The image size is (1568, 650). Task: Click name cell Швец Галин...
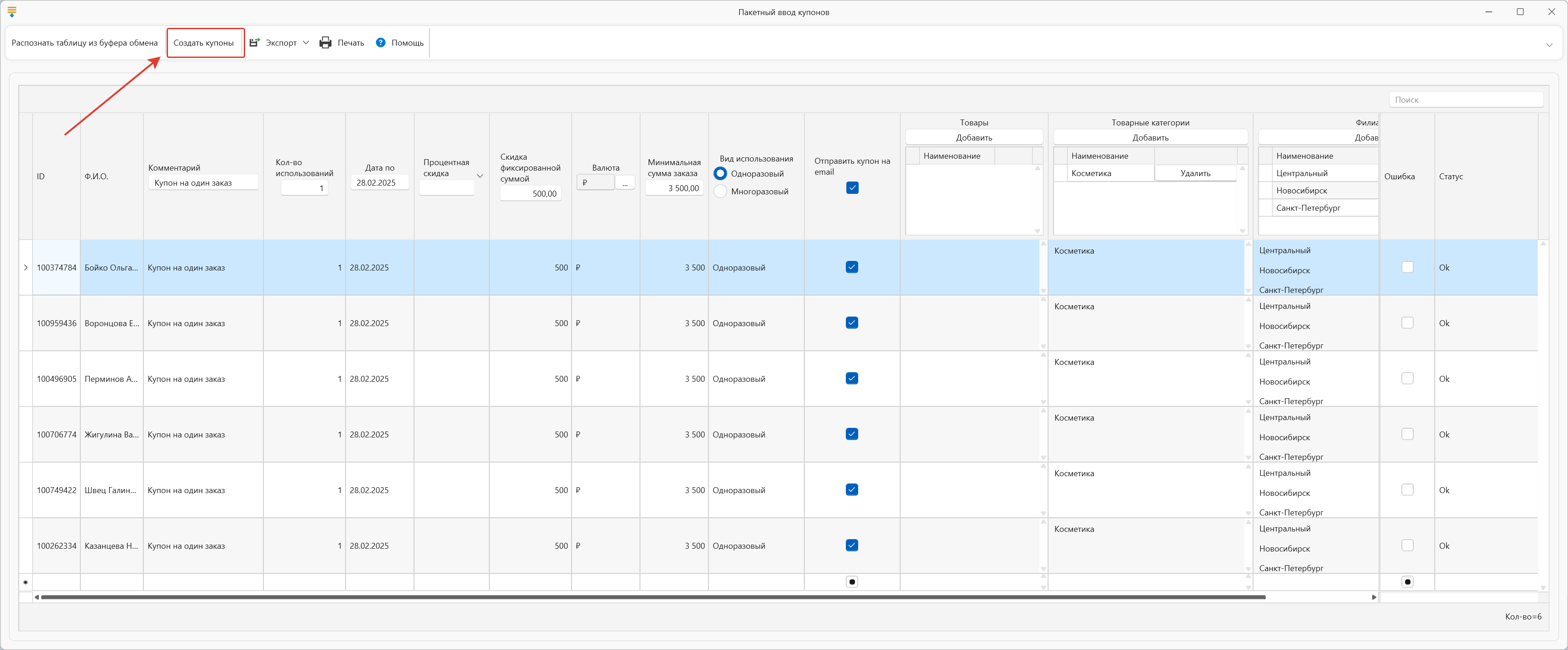(x=111, y=490)
